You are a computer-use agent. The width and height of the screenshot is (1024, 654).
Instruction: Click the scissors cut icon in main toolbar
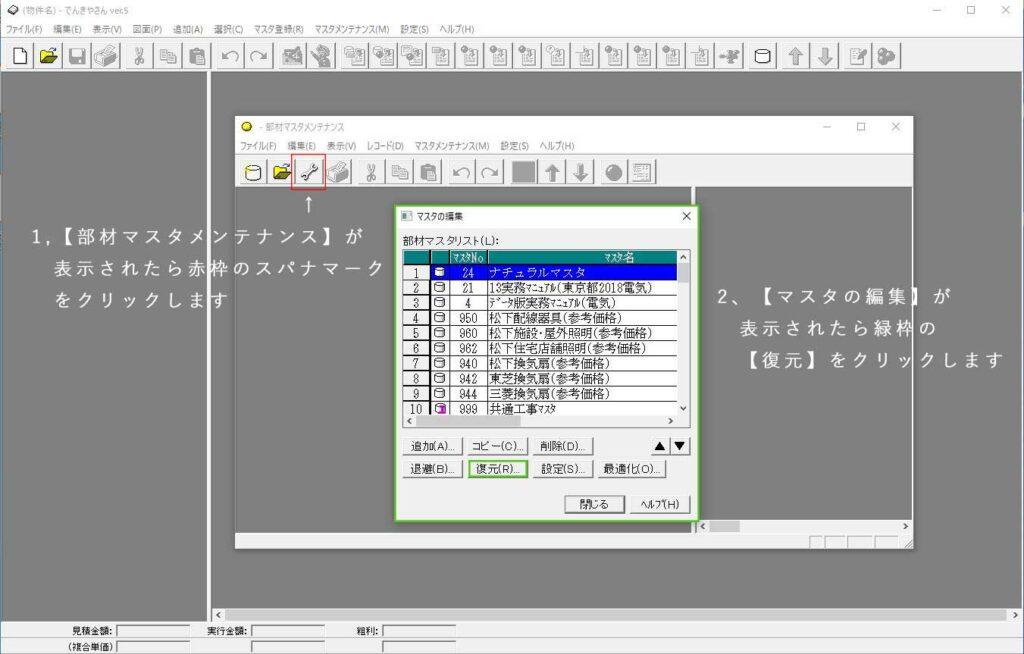click(x=140, y=57)
